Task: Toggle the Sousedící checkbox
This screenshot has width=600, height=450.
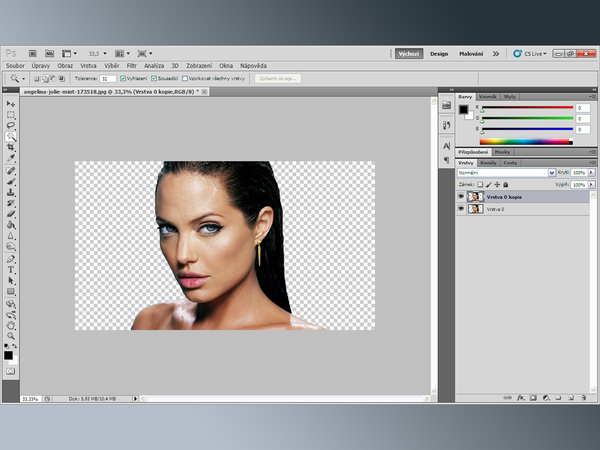Action: (x=153, y=77)
